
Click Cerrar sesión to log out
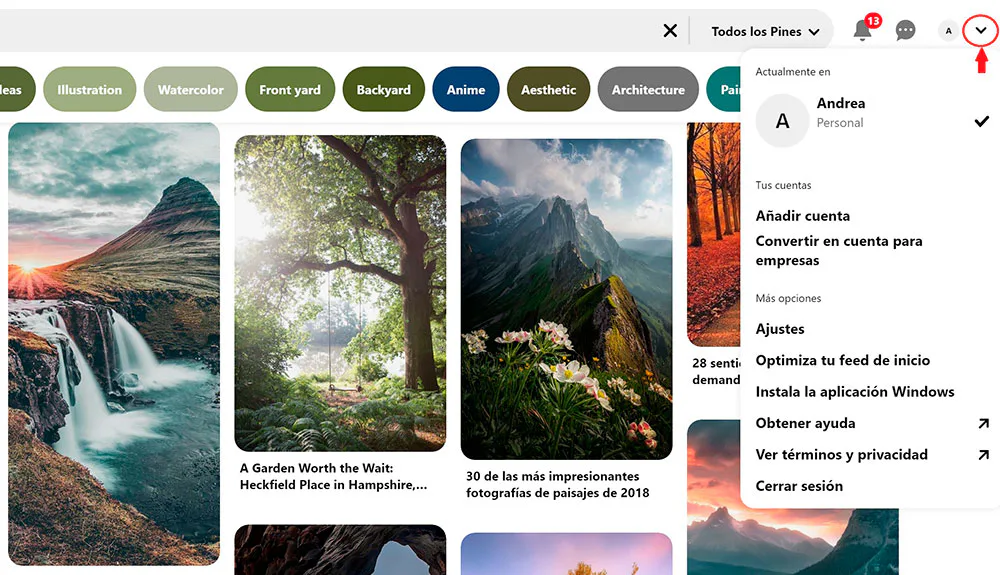(799, 486)
